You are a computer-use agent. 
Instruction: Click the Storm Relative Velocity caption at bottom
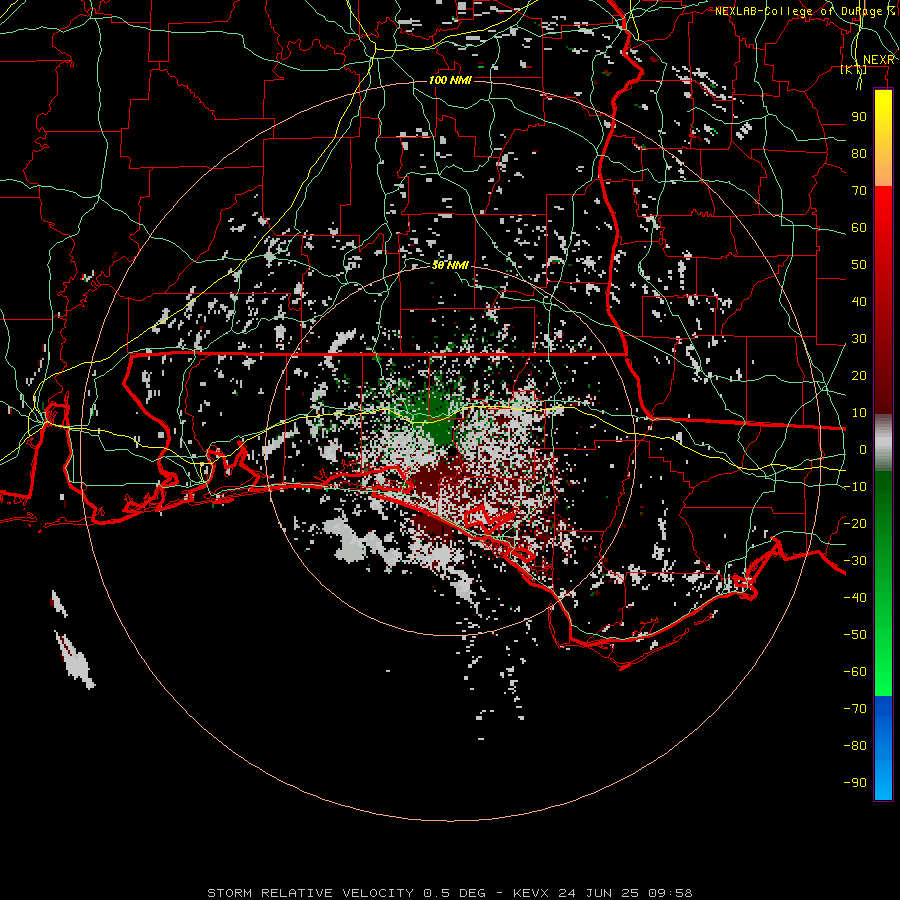[450, 893]
